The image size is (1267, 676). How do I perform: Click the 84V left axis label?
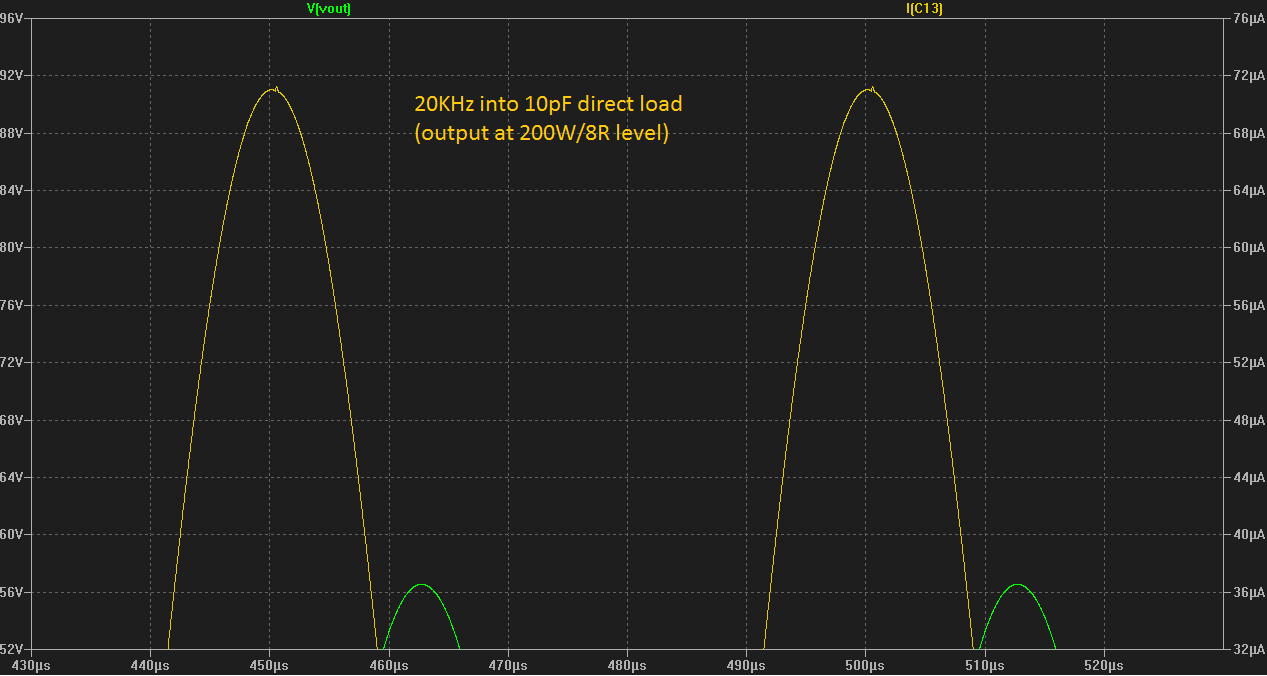point(12,190)
